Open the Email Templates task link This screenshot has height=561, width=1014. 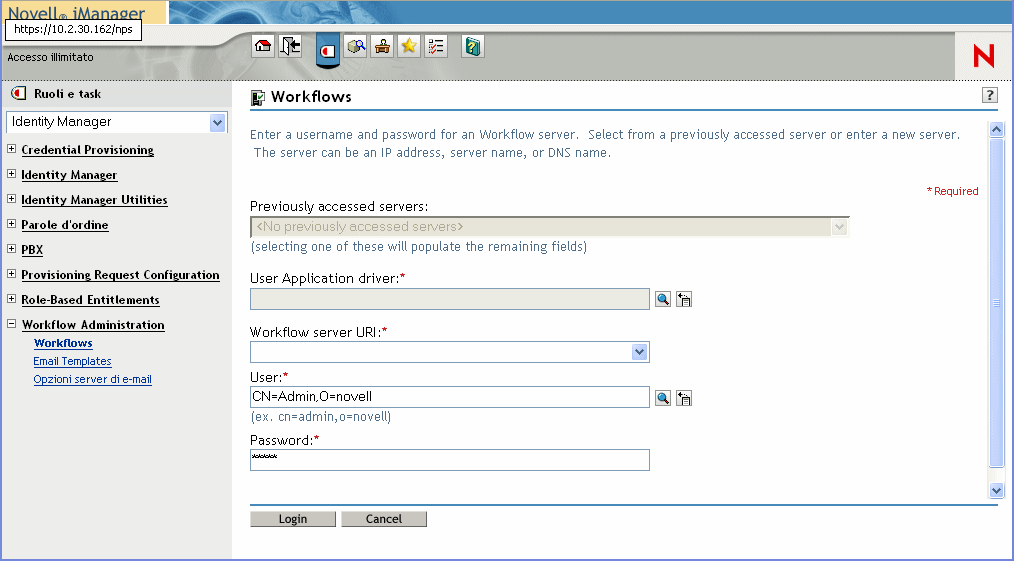tap(72, 361)
